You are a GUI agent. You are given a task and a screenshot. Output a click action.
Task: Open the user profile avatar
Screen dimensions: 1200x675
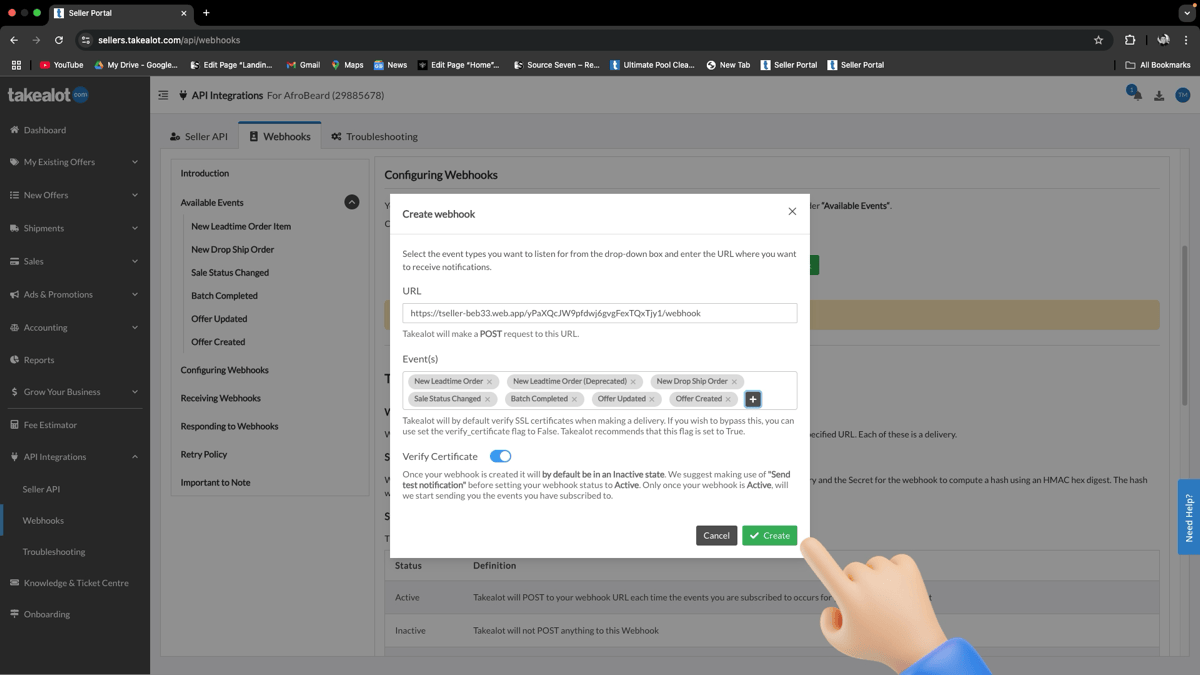pos(1182,95)
